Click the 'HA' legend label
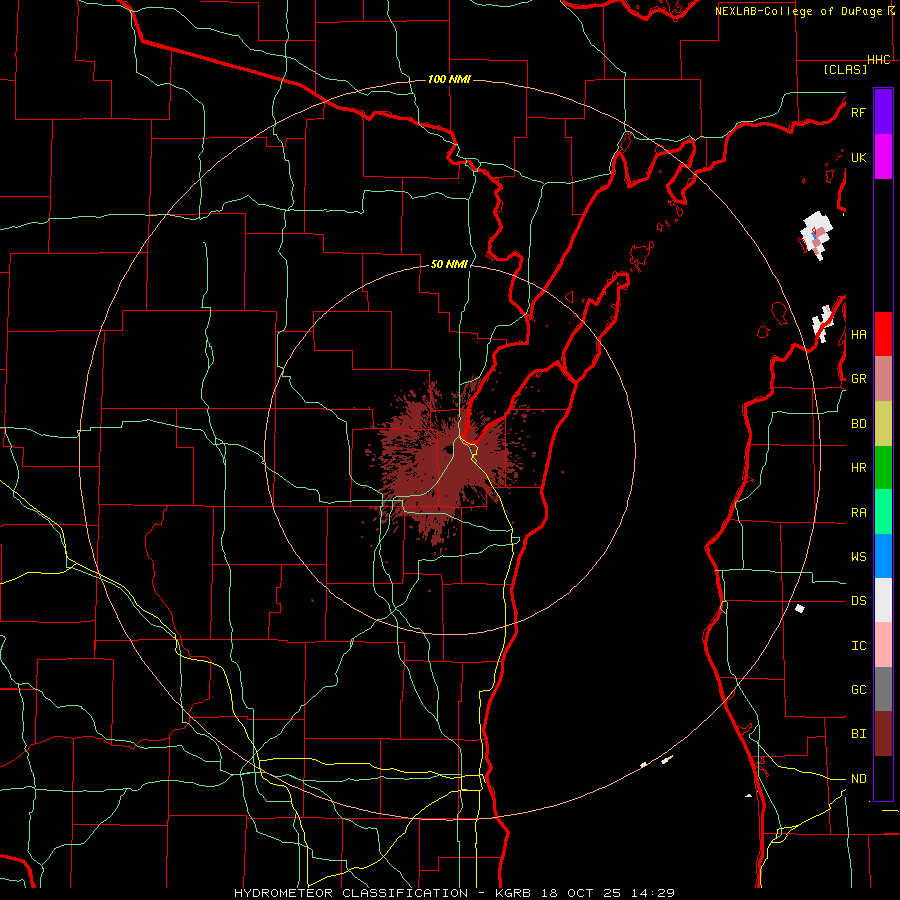900x900 pixels. [858, 335]
